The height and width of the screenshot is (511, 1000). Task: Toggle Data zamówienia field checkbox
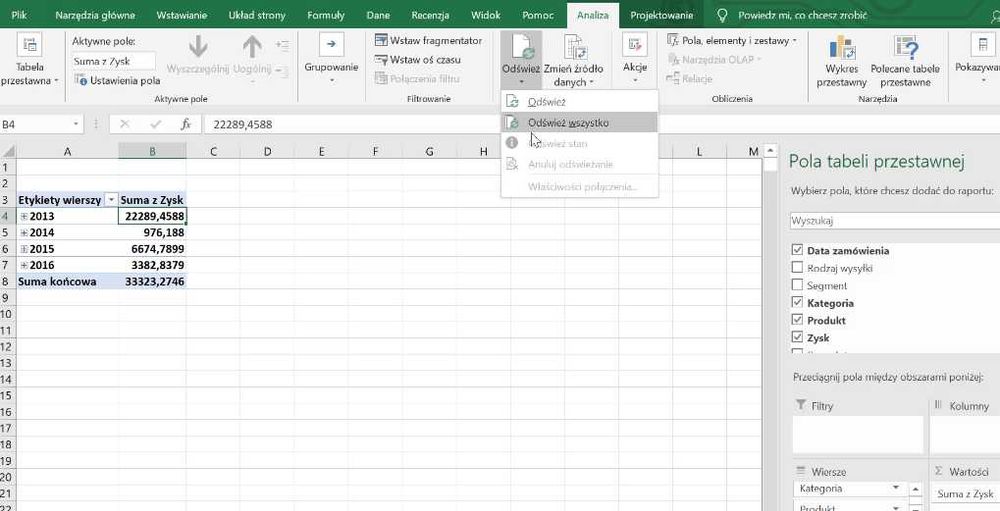[797, 250]
